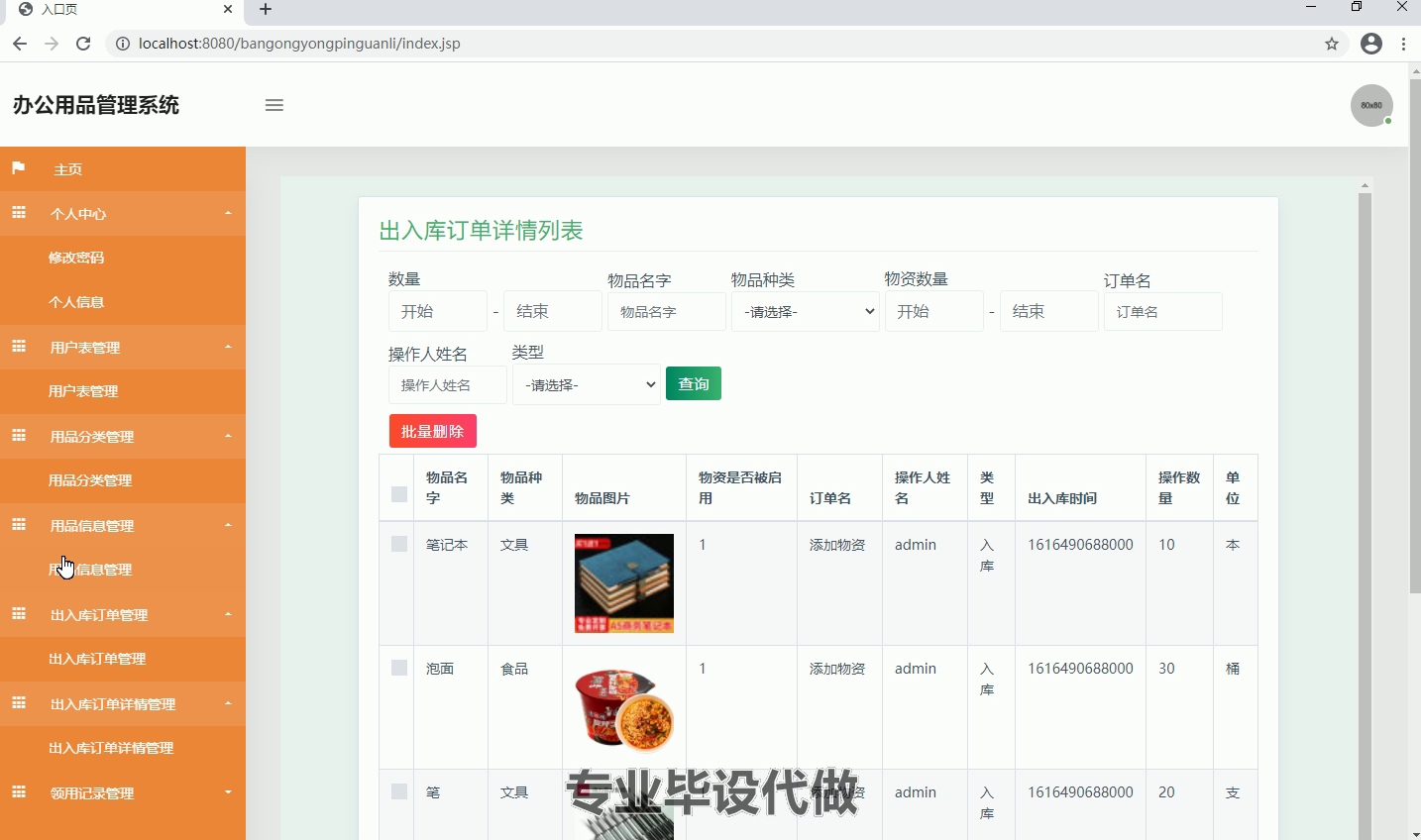1421x840 pixels.
Task: Go back using the browser back arrow
Action: coord(20,44)
